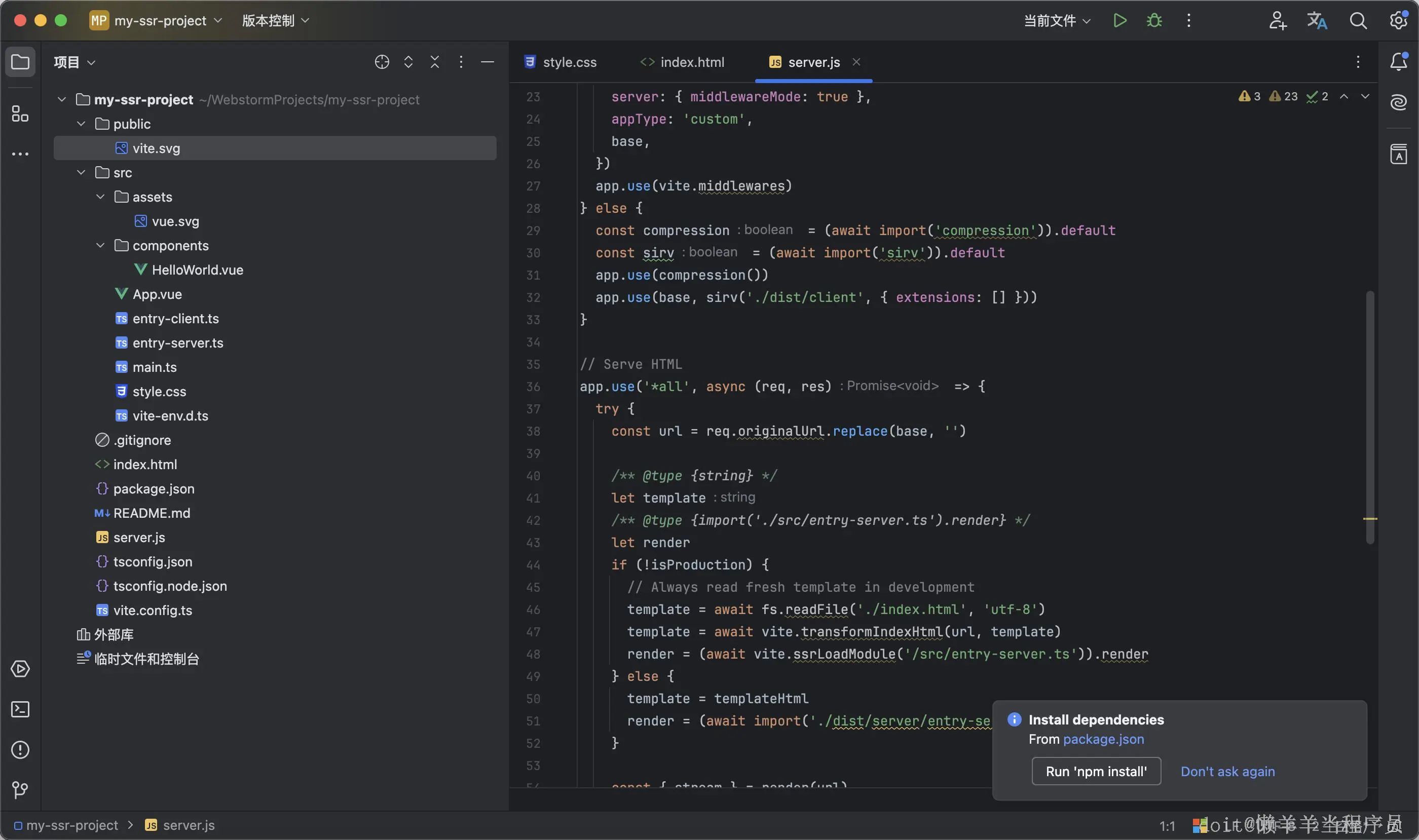Viewport: 1419px width, 840px height.
Task: Click the Don't ask again link
Action: [1227, 772]
